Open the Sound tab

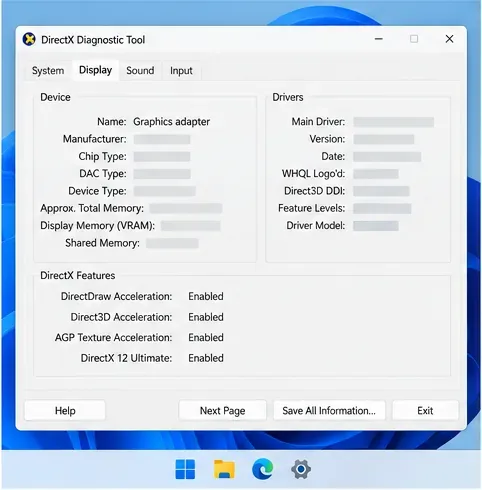pyautogui.click(x=140, y=71)
